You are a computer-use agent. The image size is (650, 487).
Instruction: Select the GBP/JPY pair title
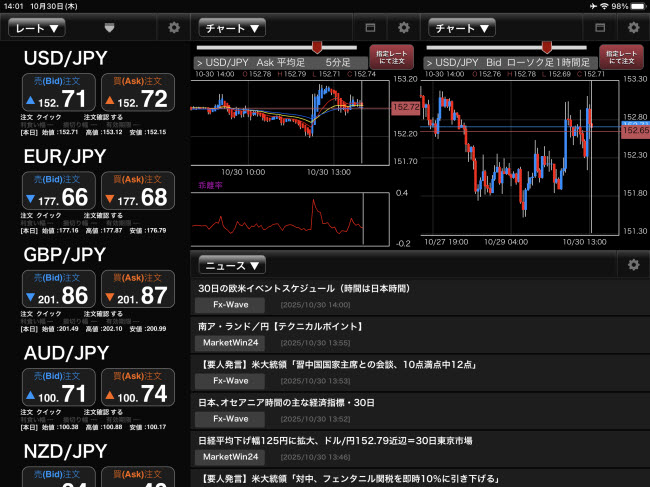pyautogui.click(x=65, y=255)
